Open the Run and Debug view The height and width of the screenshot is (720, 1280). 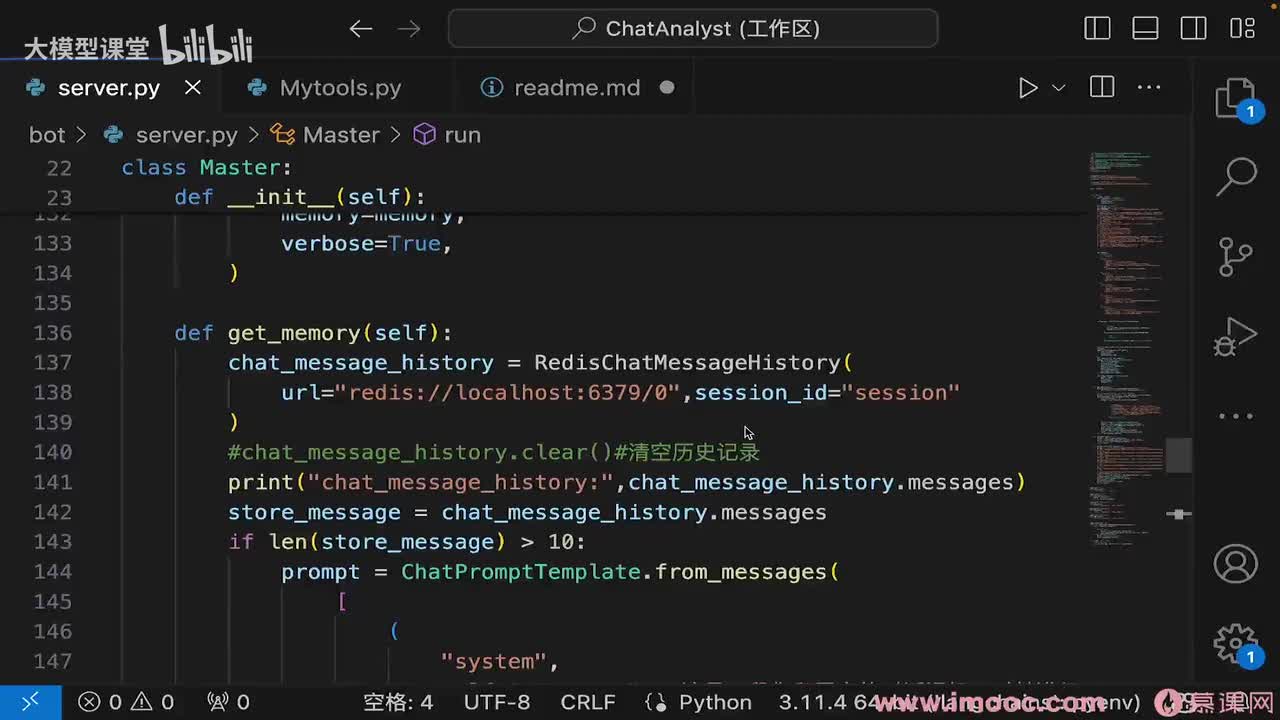(x=1236, y=337)
